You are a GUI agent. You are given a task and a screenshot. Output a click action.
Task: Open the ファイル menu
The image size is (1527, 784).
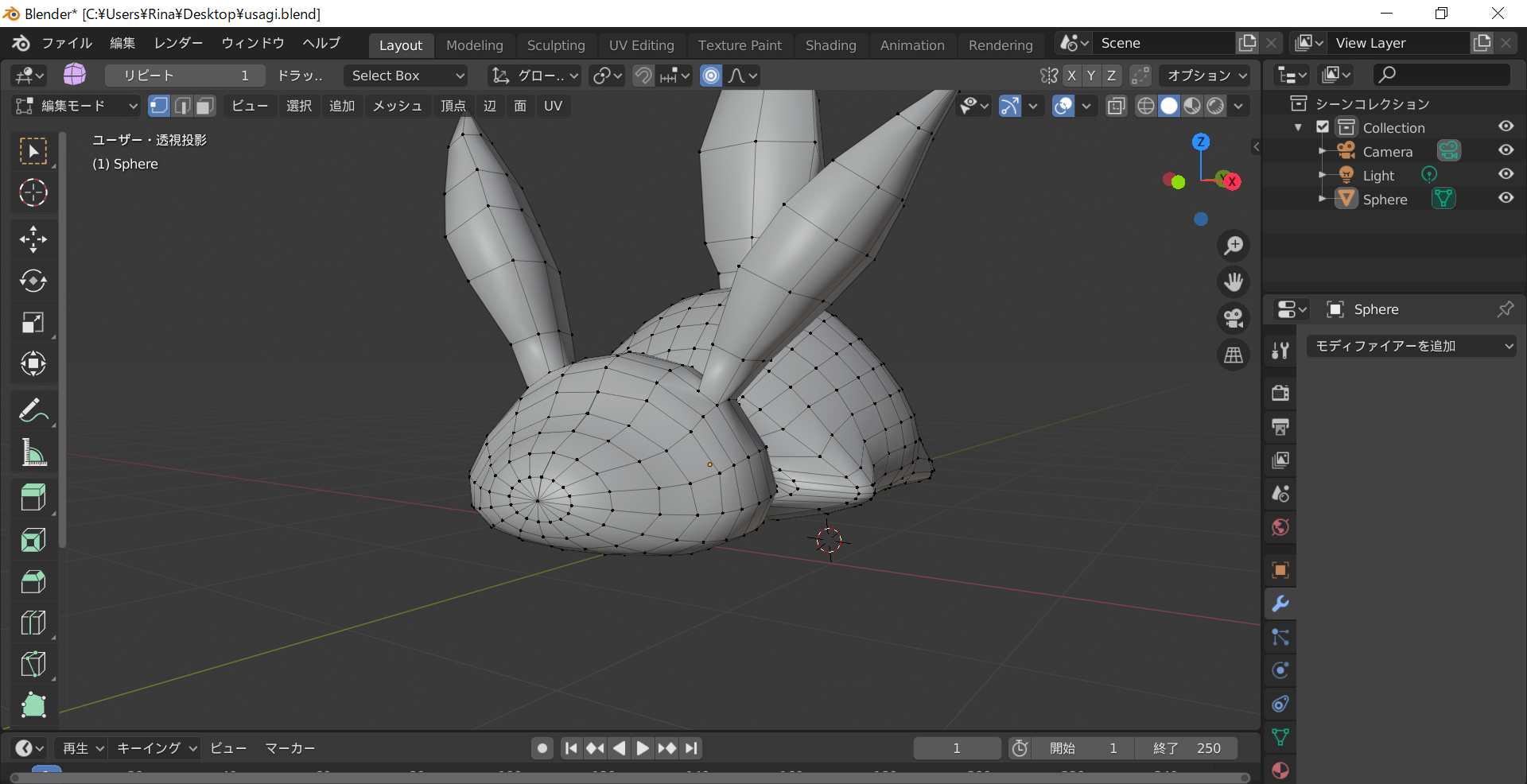(x=68, y=43)
